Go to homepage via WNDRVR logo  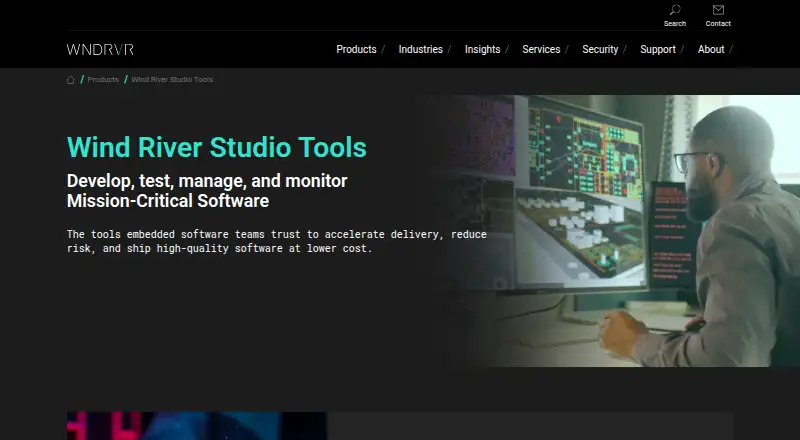coord(100,50)
